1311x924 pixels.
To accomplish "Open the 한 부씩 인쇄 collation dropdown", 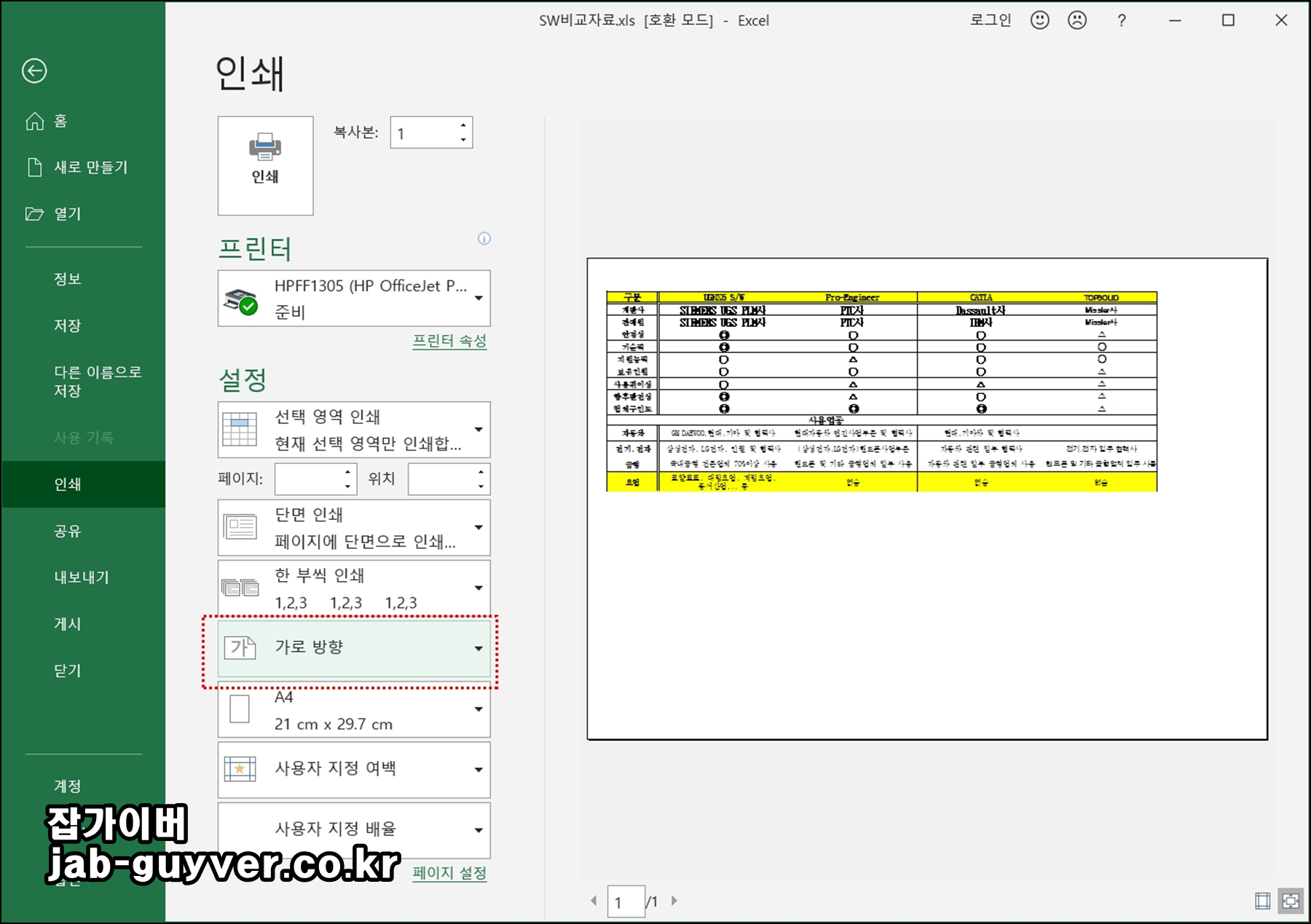I will [354, 588].
